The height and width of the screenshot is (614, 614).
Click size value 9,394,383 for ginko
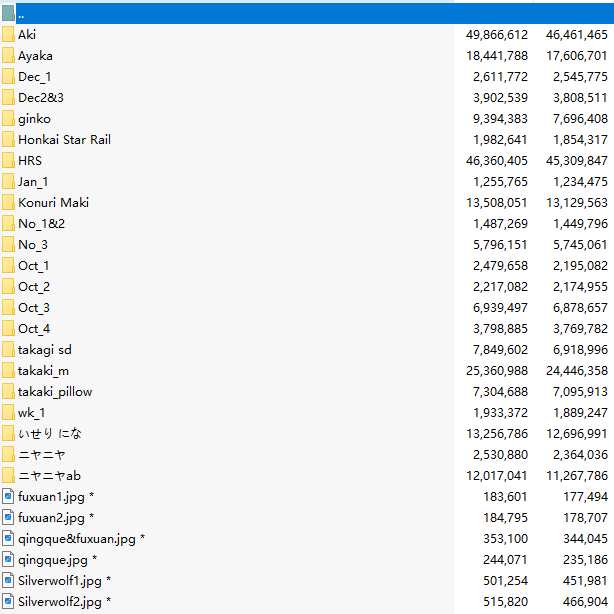point(500,119)
